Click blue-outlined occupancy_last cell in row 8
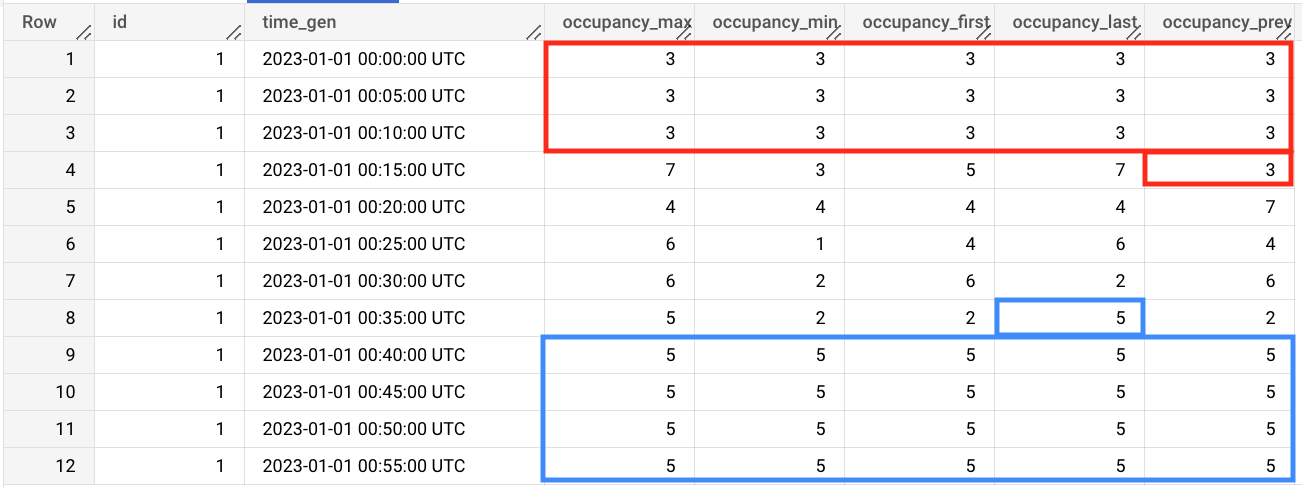This screenshot has height=488, width=1302. [1120, 318]
